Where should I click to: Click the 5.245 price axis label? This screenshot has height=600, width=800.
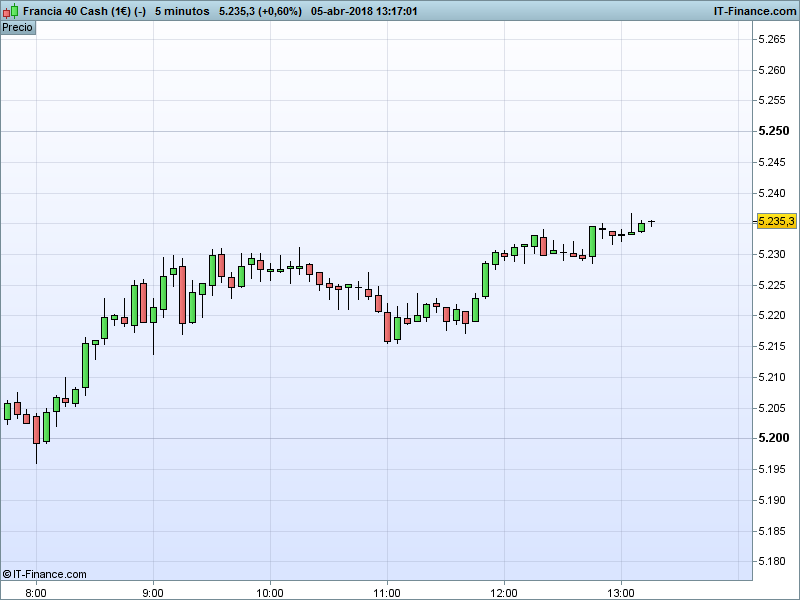[772, 162]
